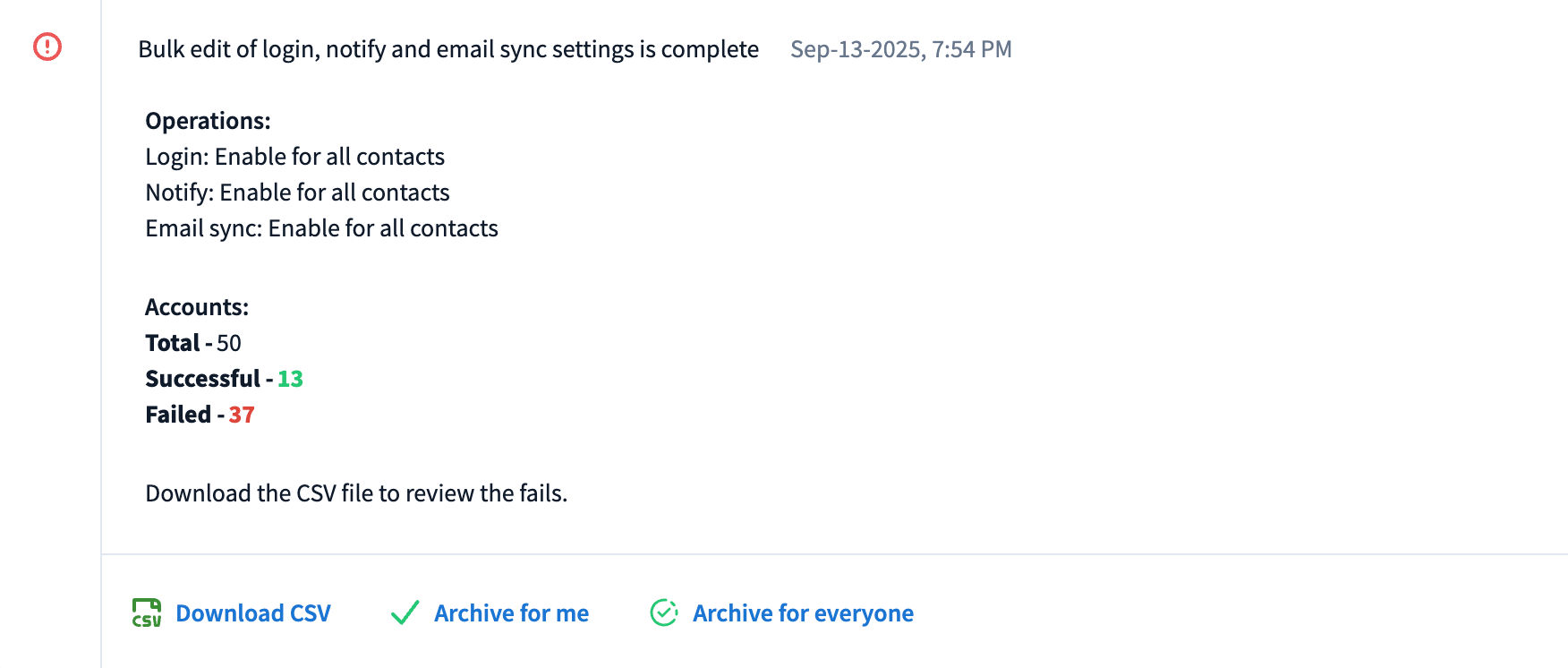Click the Successful label
The height and width of the screenshot is (668, 1568).
[202, 379]
